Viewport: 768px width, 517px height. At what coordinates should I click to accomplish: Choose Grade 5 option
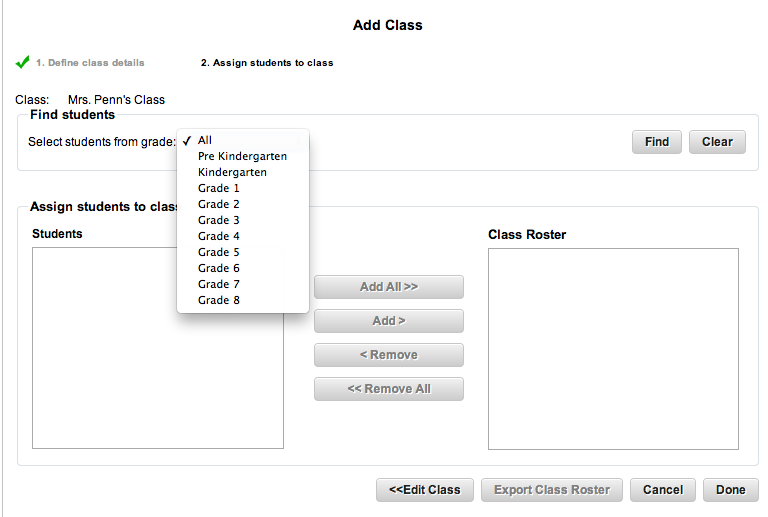pyautogui.click(x=219, y=252)
